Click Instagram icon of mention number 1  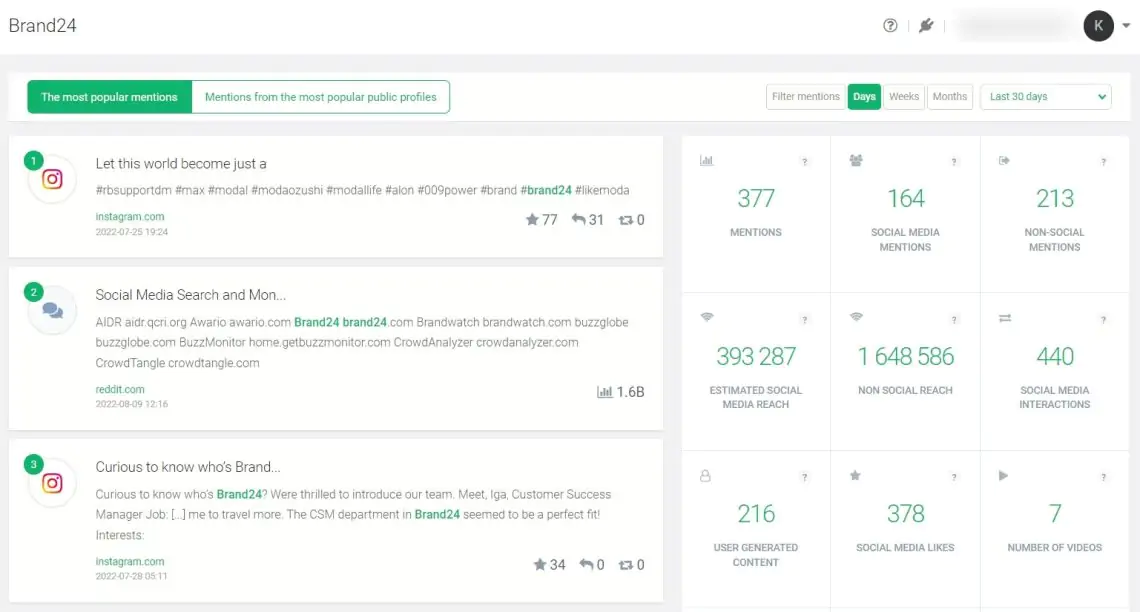point(52,179)
